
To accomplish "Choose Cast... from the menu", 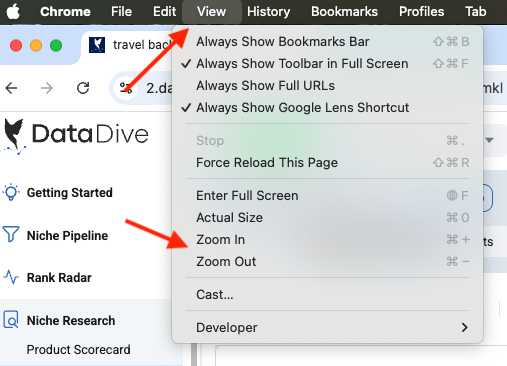I will (327, 295).
